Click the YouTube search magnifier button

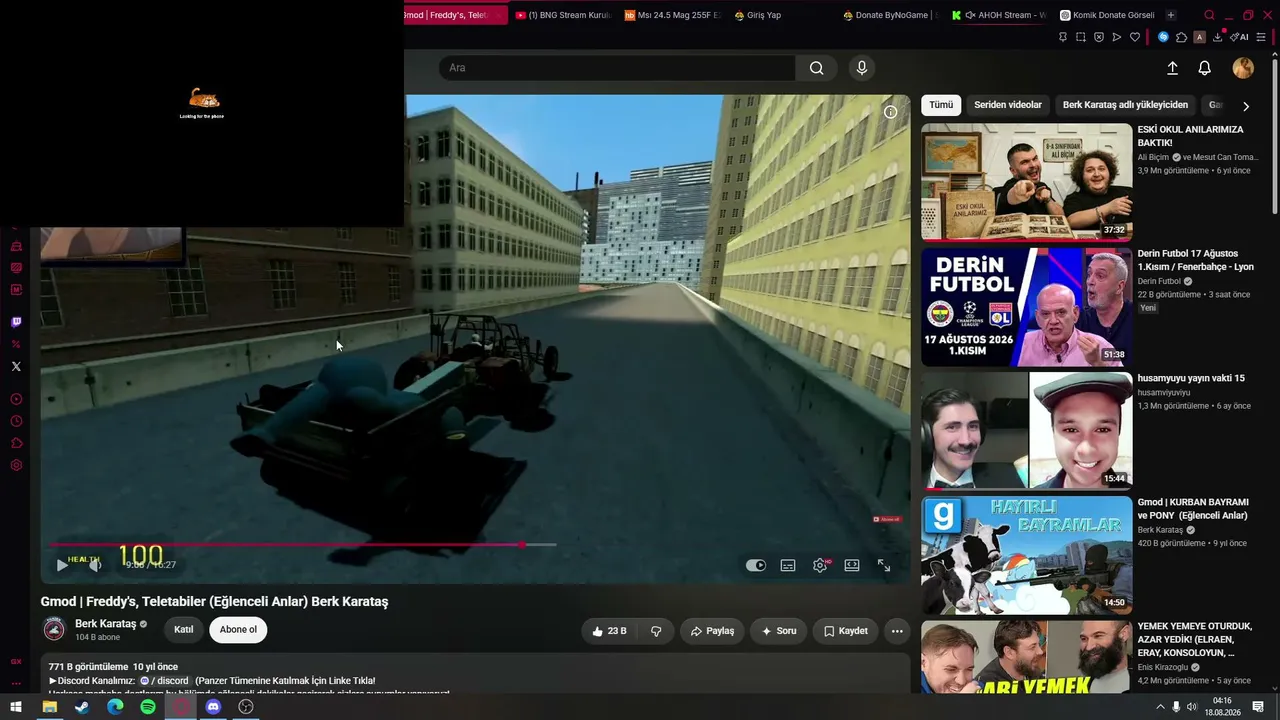click(817, 68)
